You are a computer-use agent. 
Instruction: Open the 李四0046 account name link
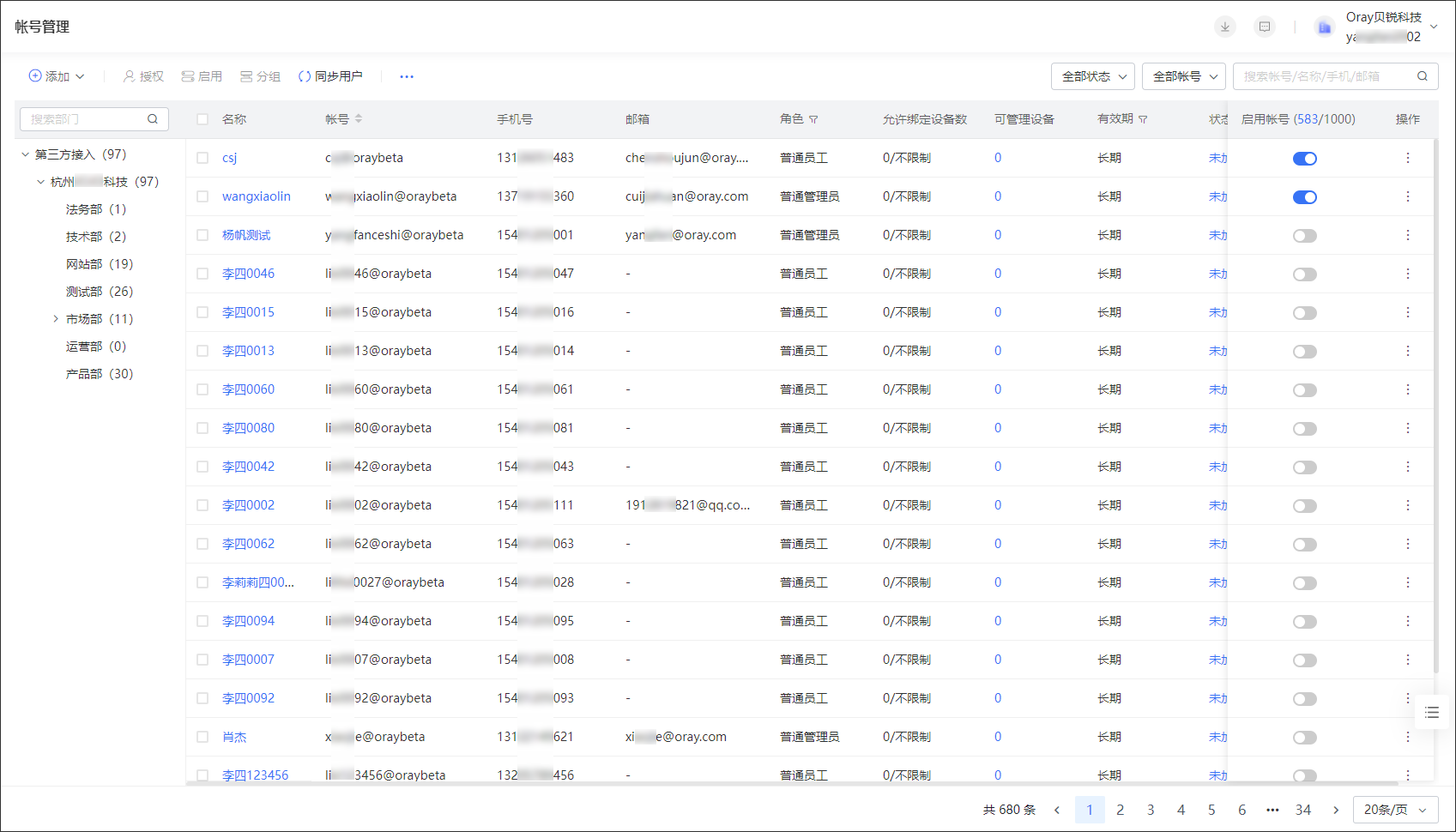248,274
